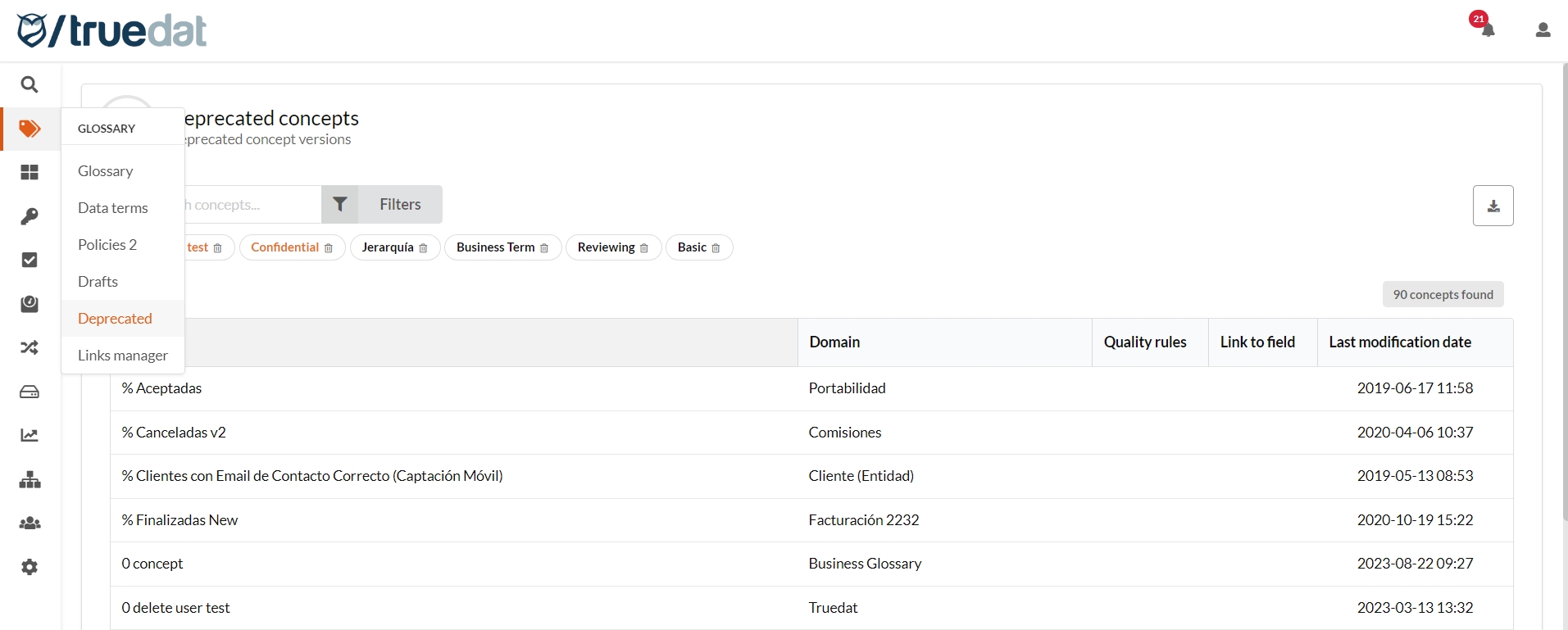Open the Filters dropdown
Screen dimensions: 1568x630
382,205
